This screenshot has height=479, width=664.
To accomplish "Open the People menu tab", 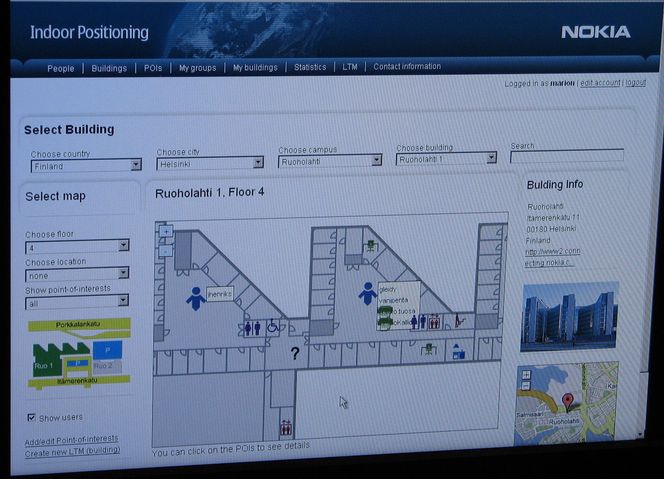I will (61, 68).
